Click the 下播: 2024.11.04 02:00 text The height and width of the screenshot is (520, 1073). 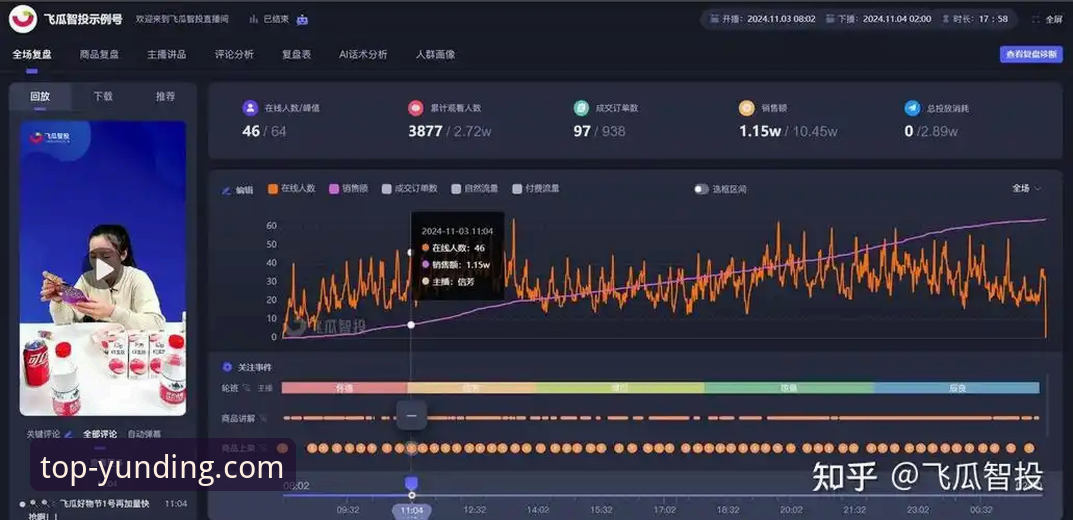(883, 19)
